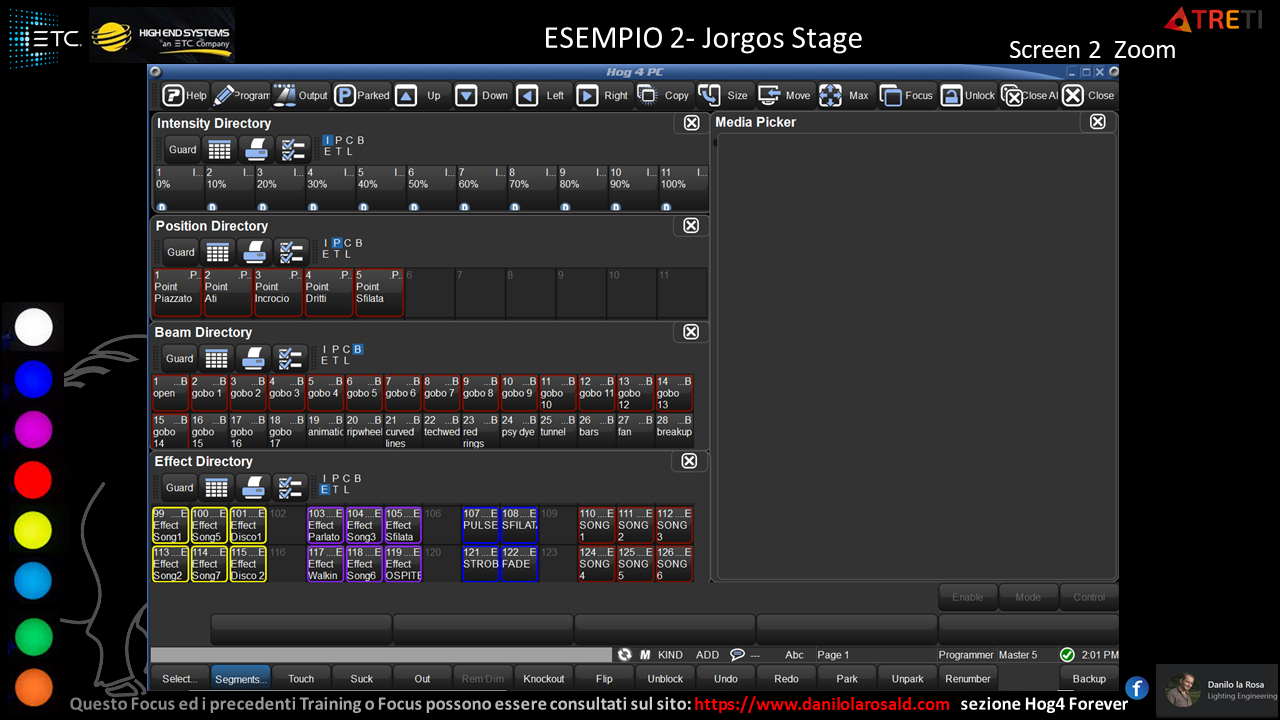Click the Left arrow toolbar button
1280x720 pixels.
(x=543, y=96)
